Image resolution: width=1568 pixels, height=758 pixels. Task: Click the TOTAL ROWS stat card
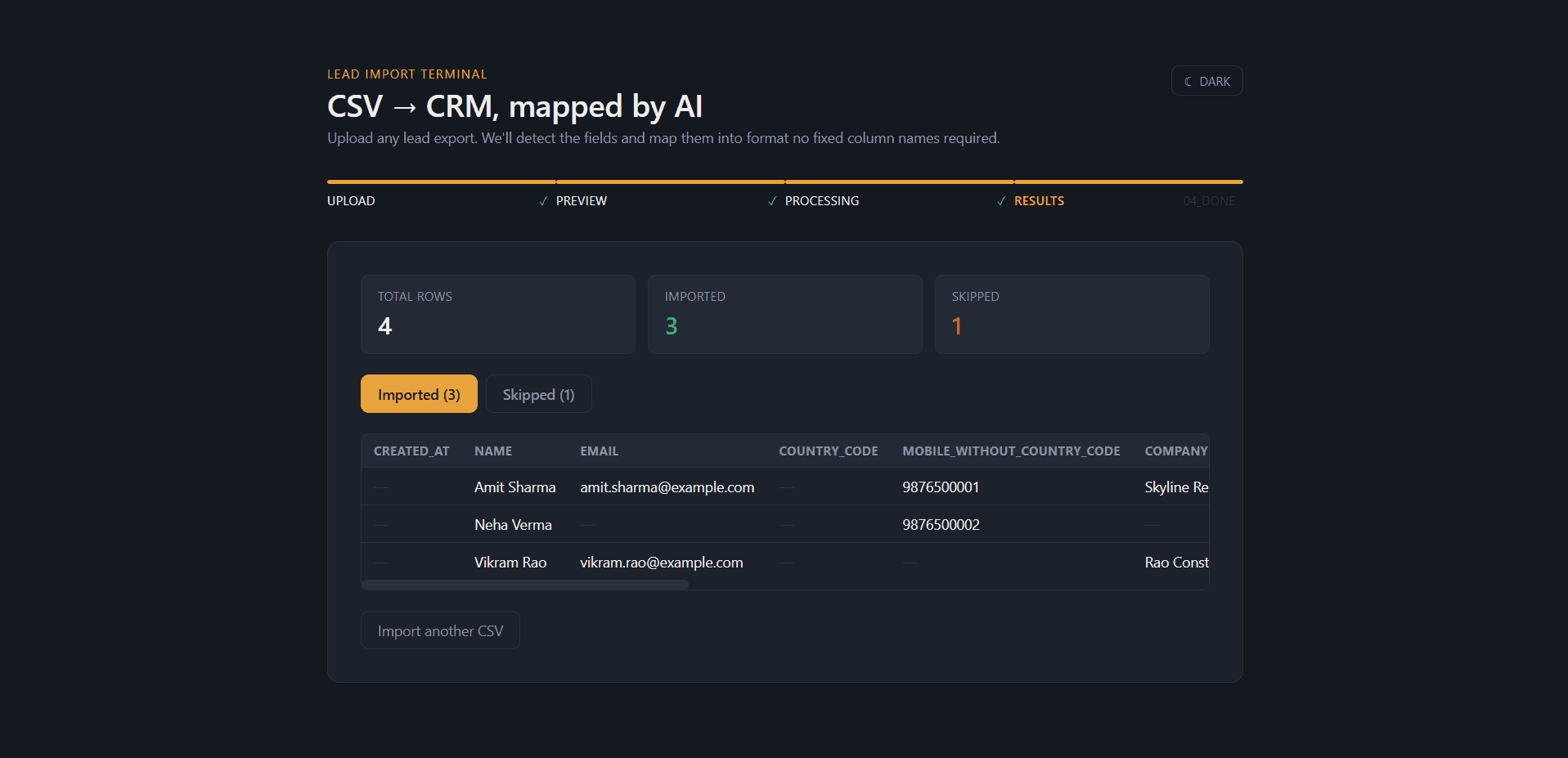[x=497, y=314]
